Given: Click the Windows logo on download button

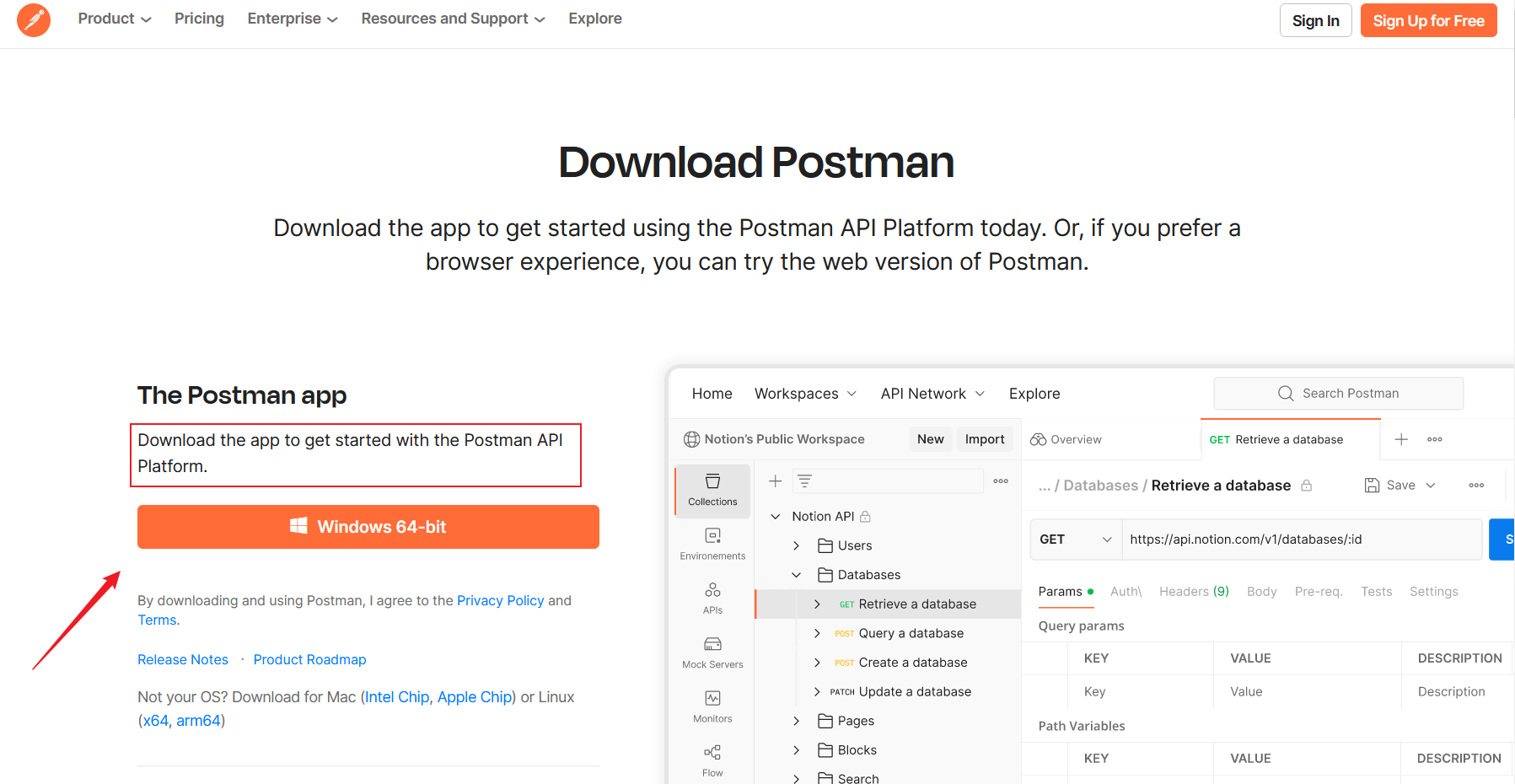Looking at the screenshot, I should (298, 527).
